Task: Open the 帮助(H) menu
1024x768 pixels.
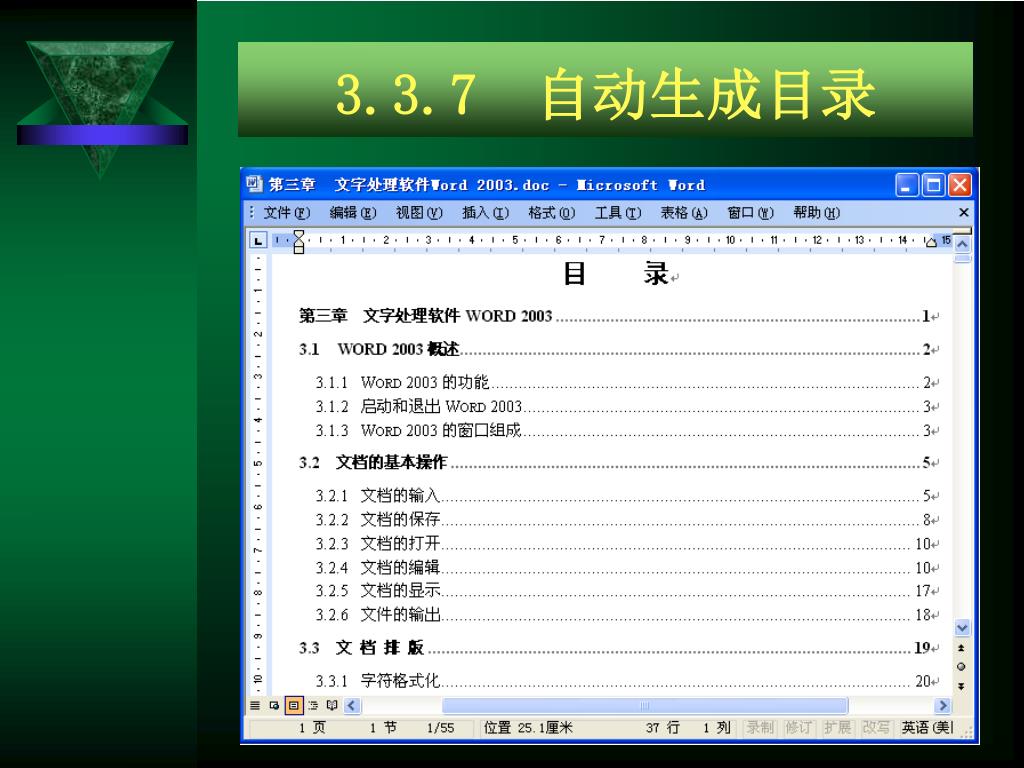Action: click(816, 213)
